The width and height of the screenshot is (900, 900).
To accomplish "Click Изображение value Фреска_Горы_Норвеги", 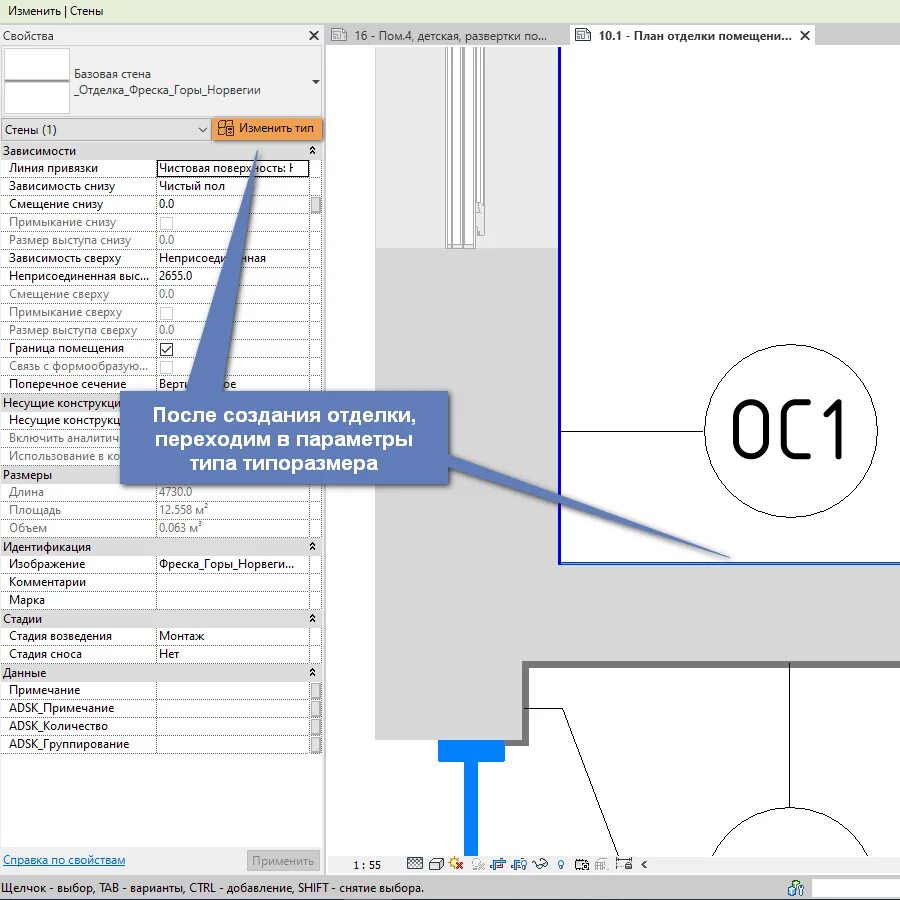I will click(232, 564).
